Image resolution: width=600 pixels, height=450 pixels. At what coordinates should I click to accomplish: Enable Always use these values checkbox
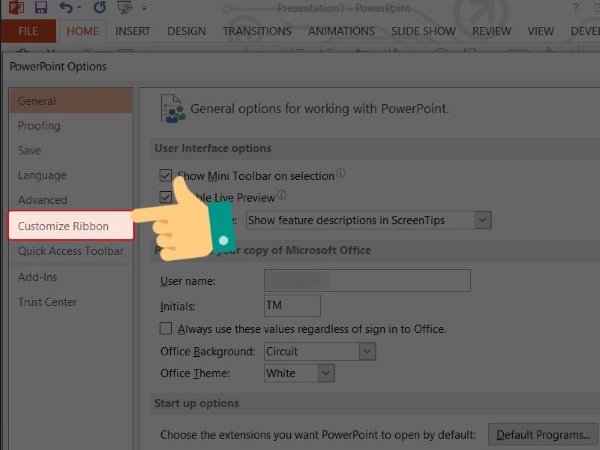click(x=166, y=328)
